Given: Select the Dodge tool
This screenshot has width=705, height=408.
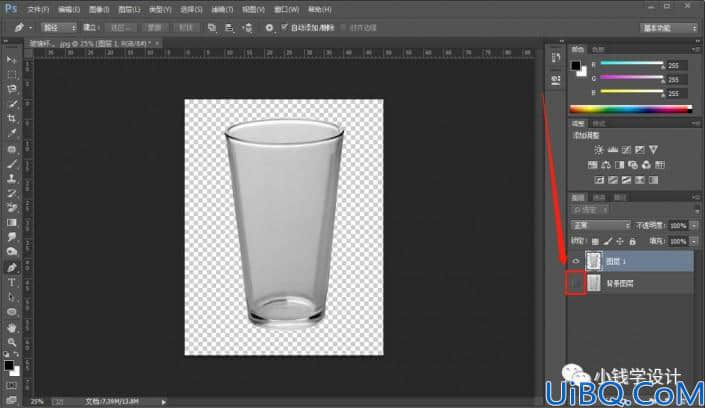Looking at the screenshot, I should [x=12, y=252].
